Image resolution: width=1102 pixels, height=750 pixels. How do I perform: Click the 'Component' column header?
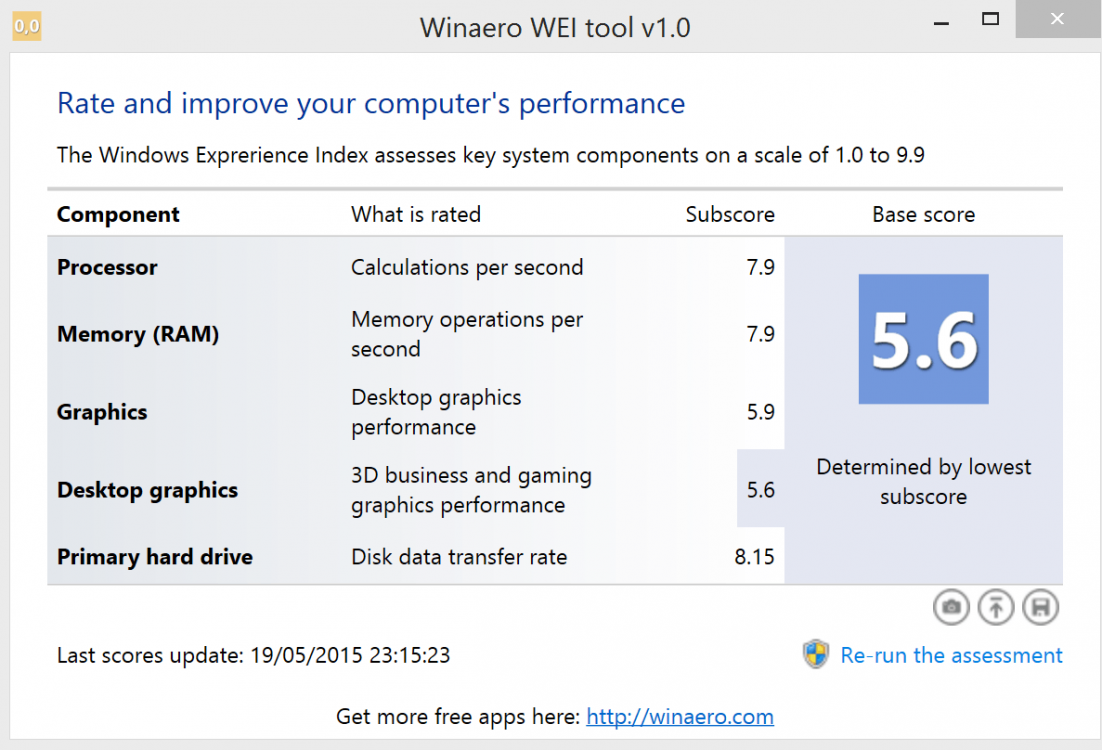pos(118,214)
